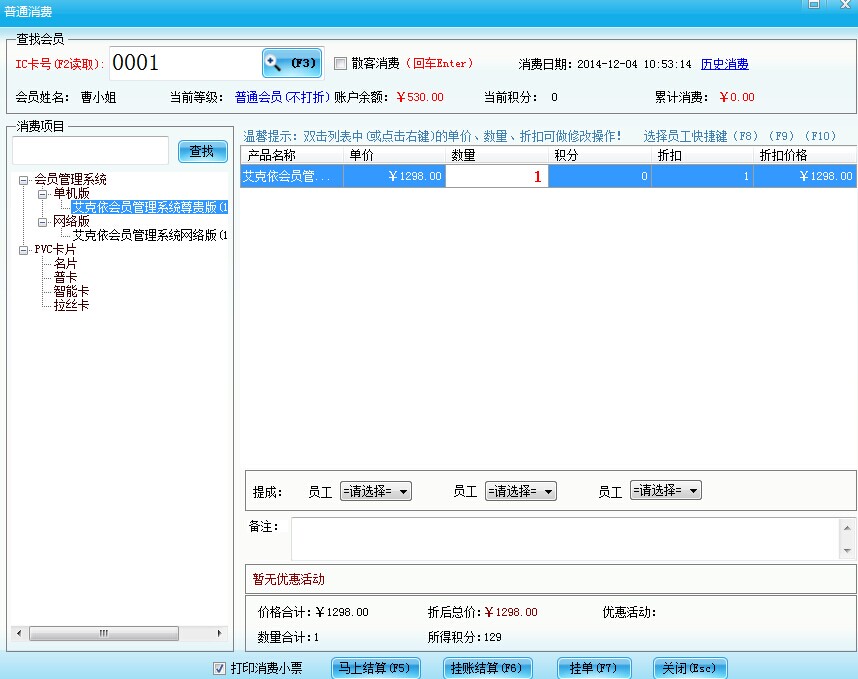Collapse the 会员管理系统 tree node
This screenshot has width=858, height=679.
tap(24, 179)
